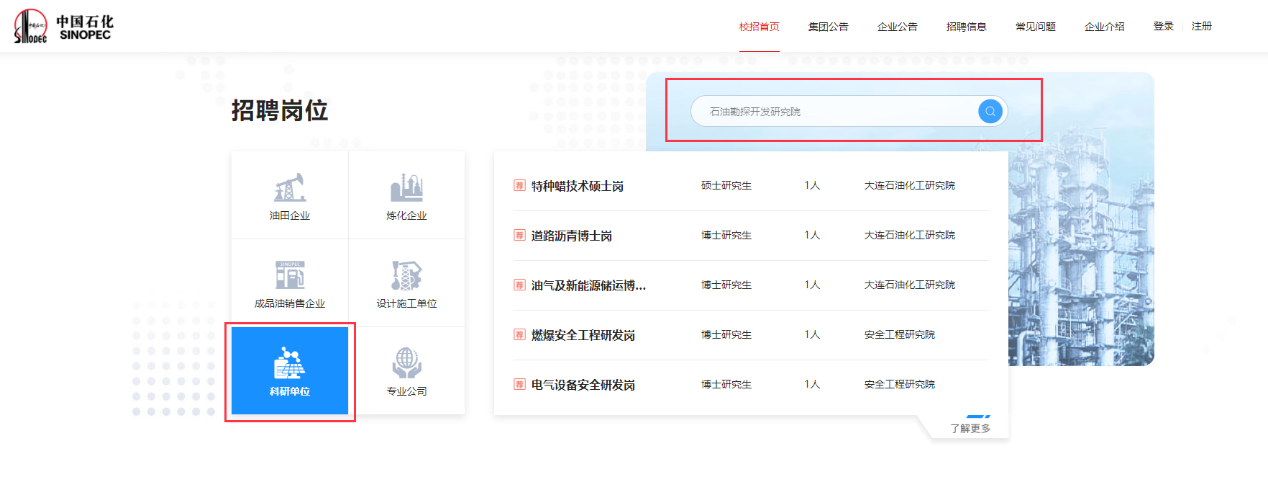Select the 炼化企业 refinery icon
Image resolution: width=1268 pixels, height=490 pixels.
coord(406,189)
